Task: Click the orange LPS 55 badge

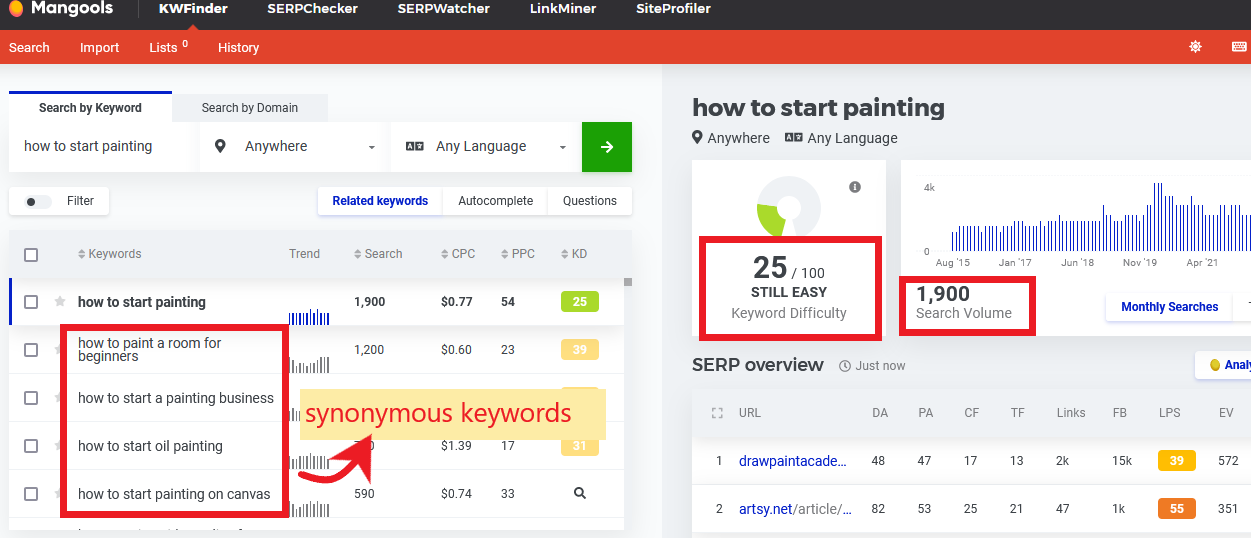Action: pyautogui.click(x=1177, y=509)
